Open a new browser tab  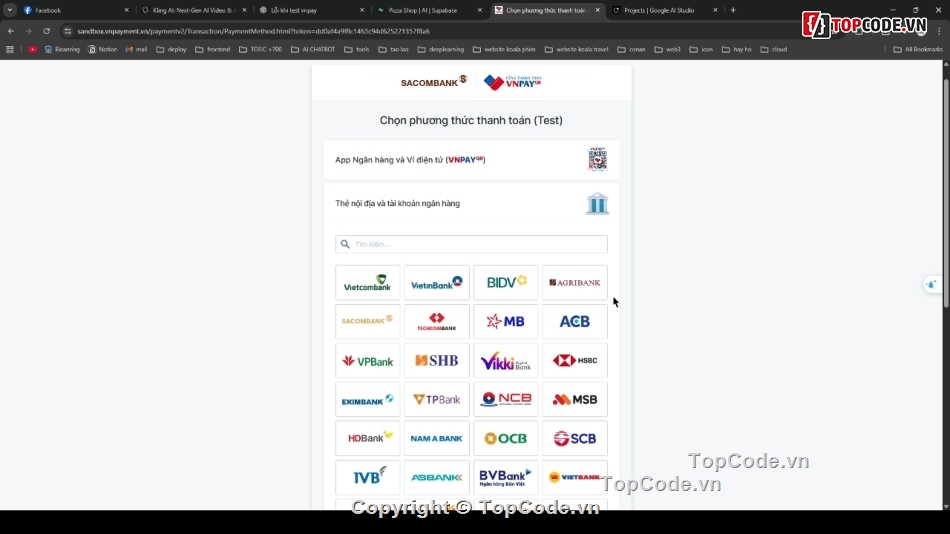[x=733, y=10]
